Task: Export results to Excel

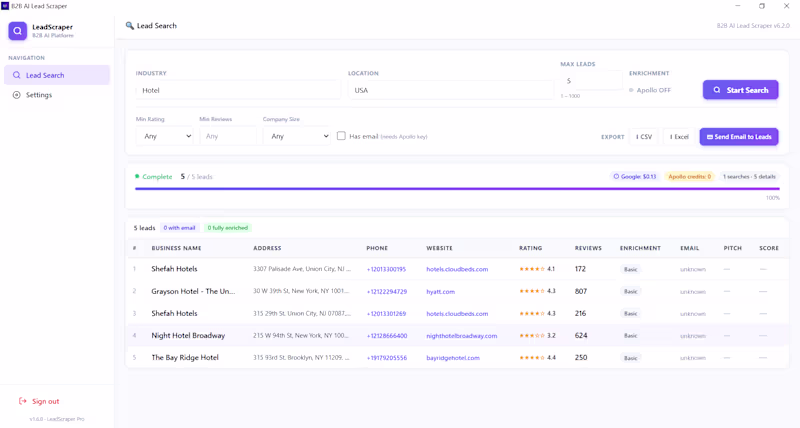Action: click(679, 137)
